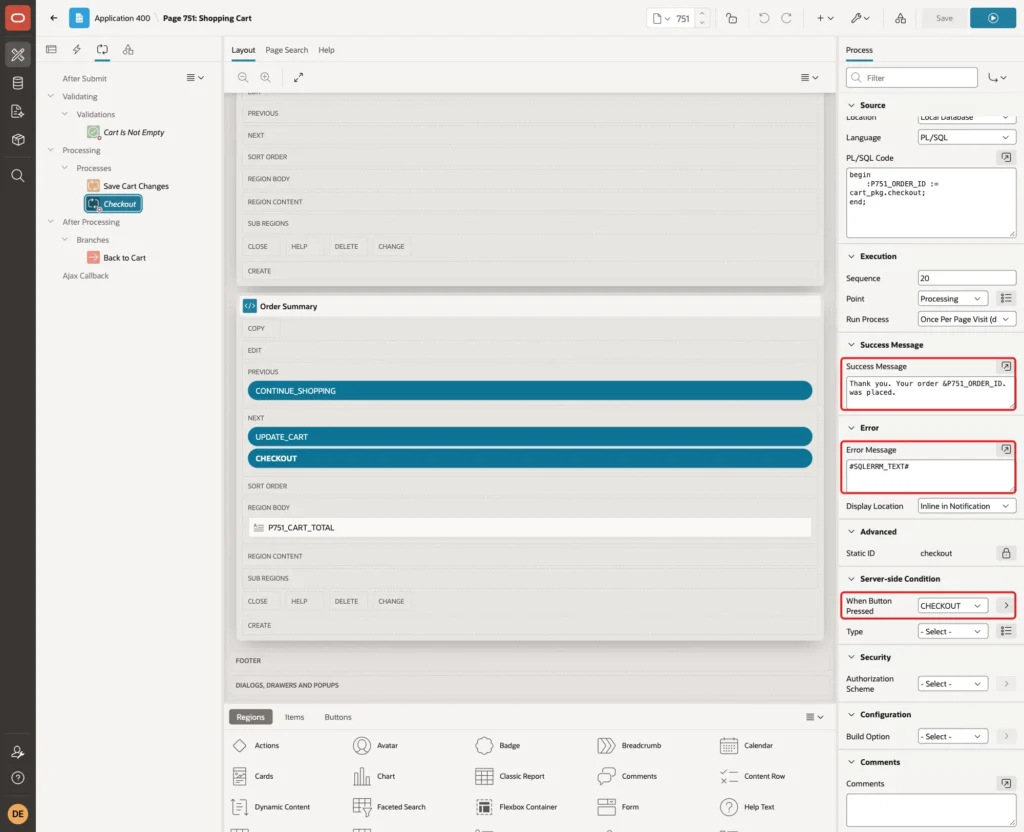Image resolution: width=1024 pixels, height=832 pixels.
Task: Open SQL Workshop database icon
Action: [18, 83]
